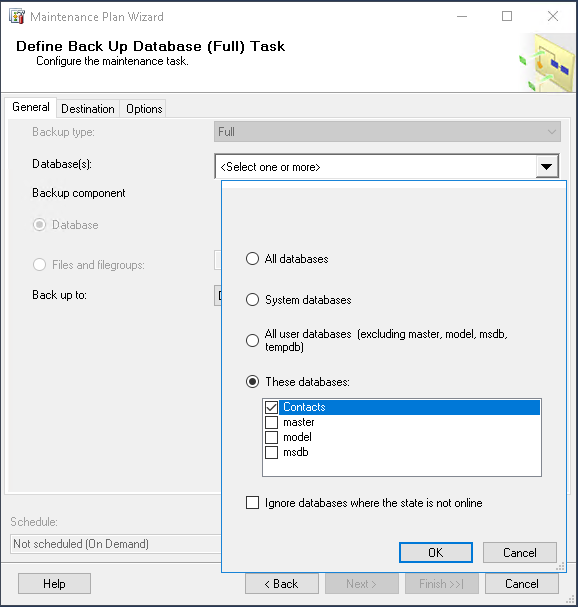
Task: Choose the System databases radio option
Action: click(252, 300)
